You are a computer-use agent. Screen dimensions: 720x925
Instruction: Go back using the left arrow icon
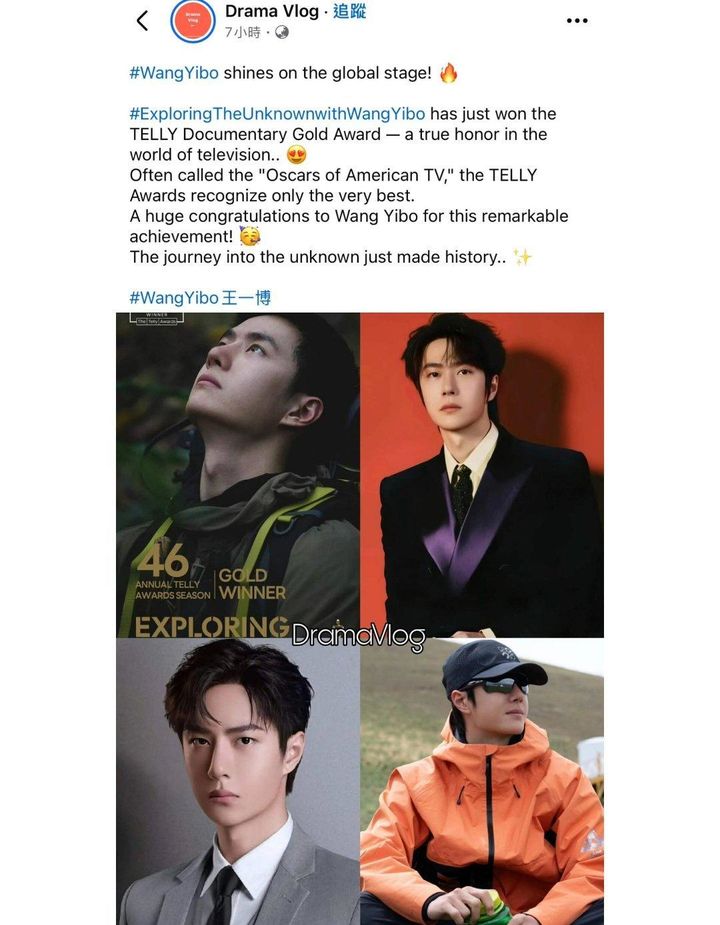click(142, 21)
